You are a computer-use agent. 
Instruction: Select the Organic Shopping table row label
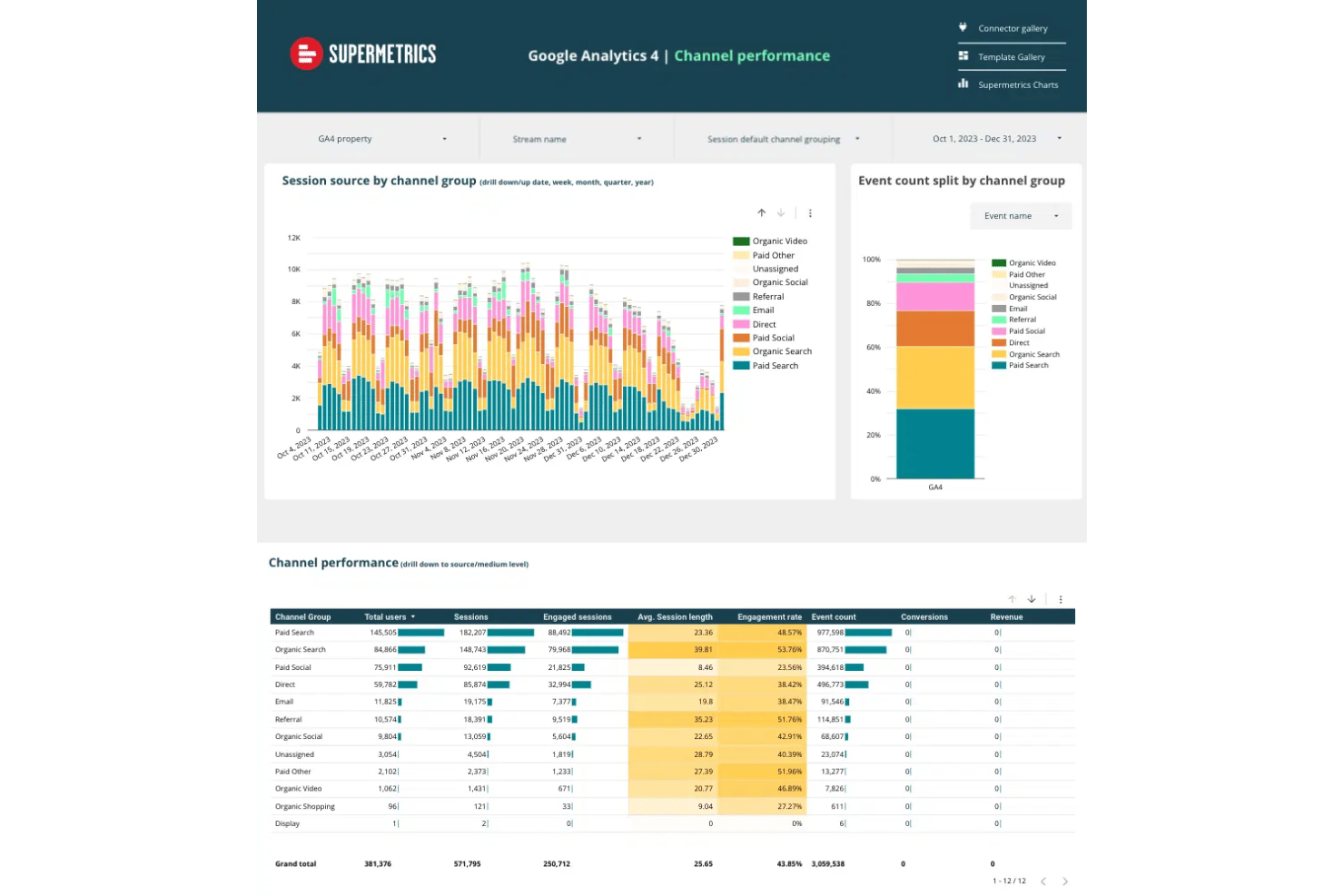point(305,806)
